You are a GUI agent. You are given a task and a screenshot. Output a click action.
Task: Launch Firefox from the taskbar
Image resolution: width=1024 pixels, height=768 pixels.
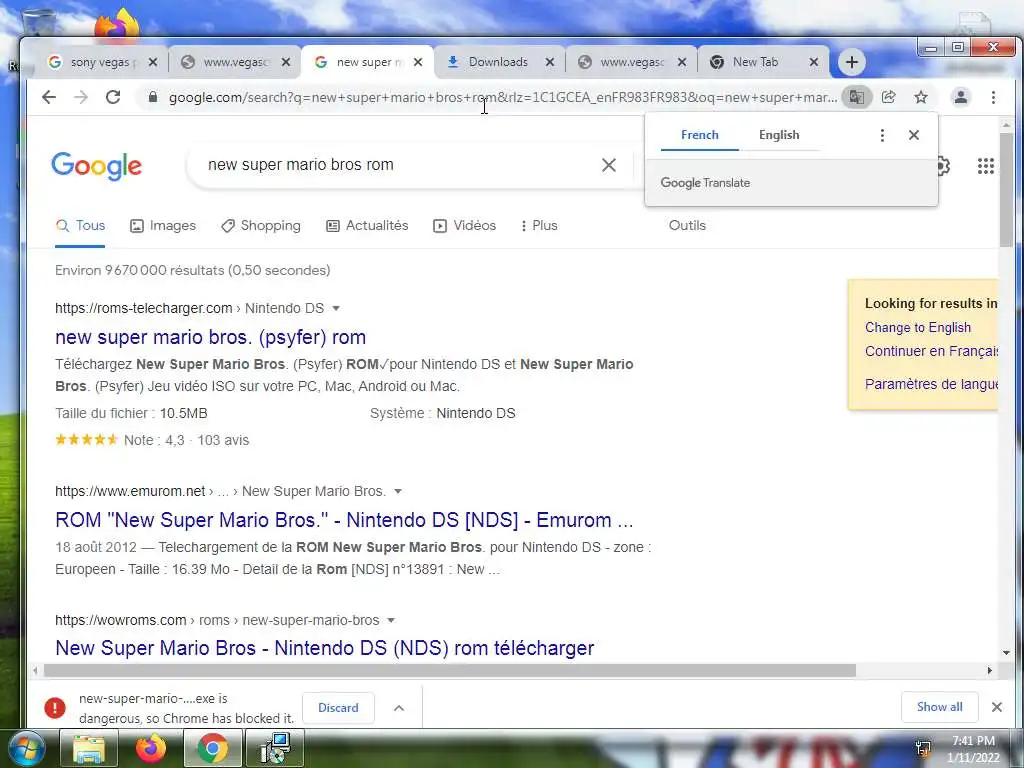pos(151,748)
